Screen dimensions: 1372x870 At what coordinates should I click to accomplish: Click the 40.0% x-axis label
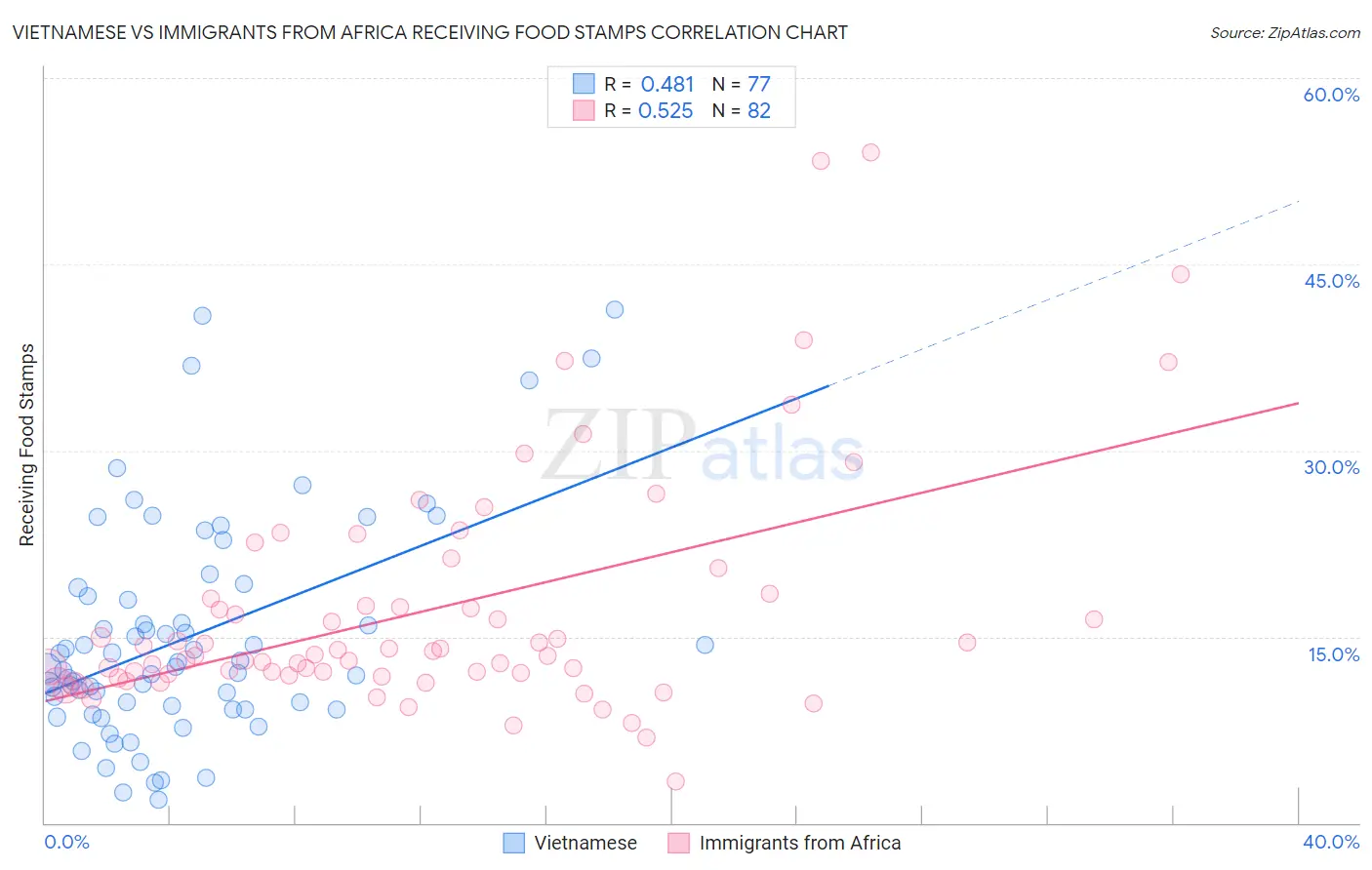tap(1331, 842)
